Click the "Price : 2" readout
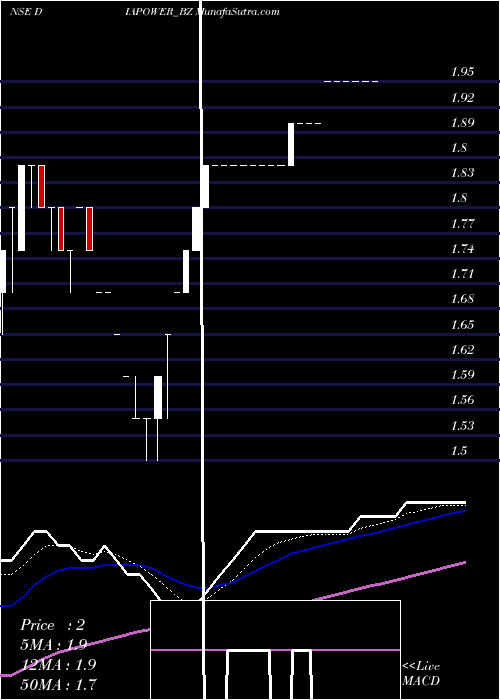Screen dimensions: 500x700 (x=52, y=625)
